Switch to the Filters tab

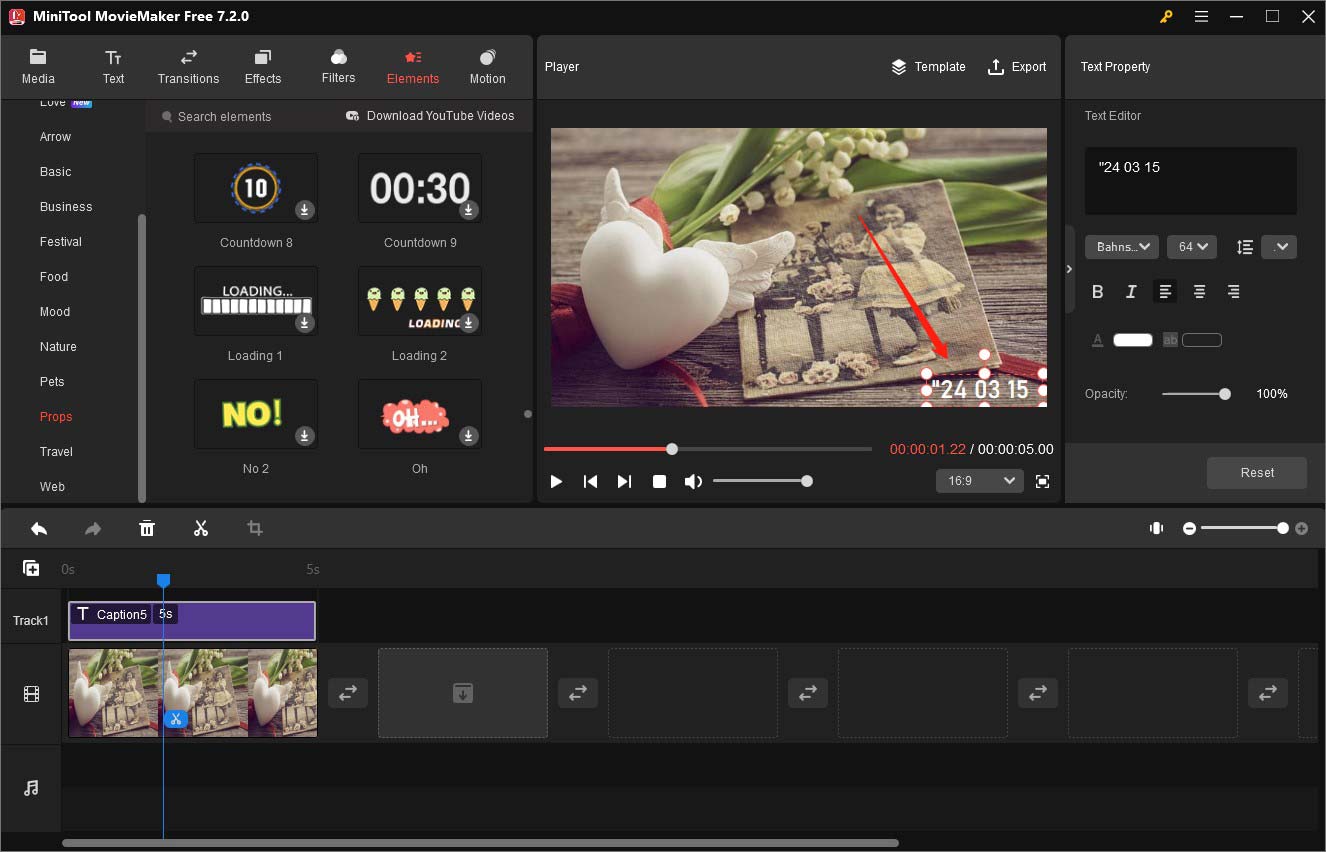[x=338, y=66]
